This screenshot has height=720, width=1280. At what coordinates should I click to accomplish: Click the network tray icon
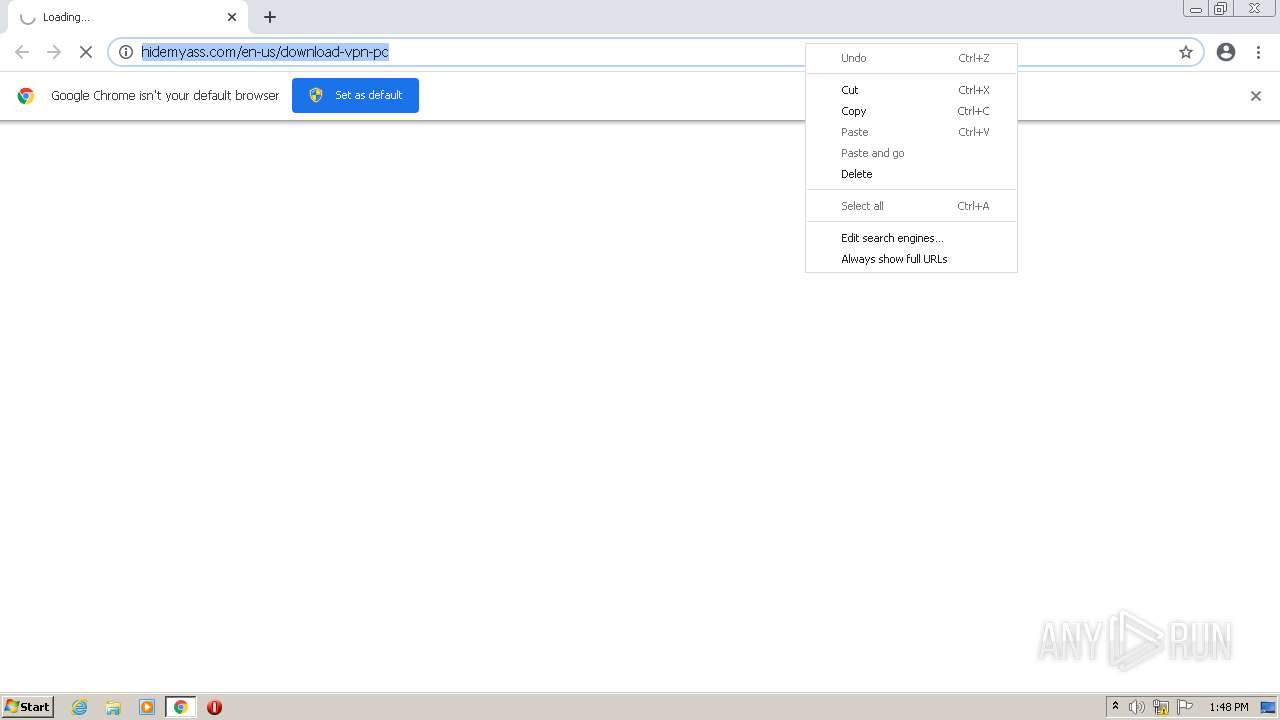click(x=1161, y=707)
